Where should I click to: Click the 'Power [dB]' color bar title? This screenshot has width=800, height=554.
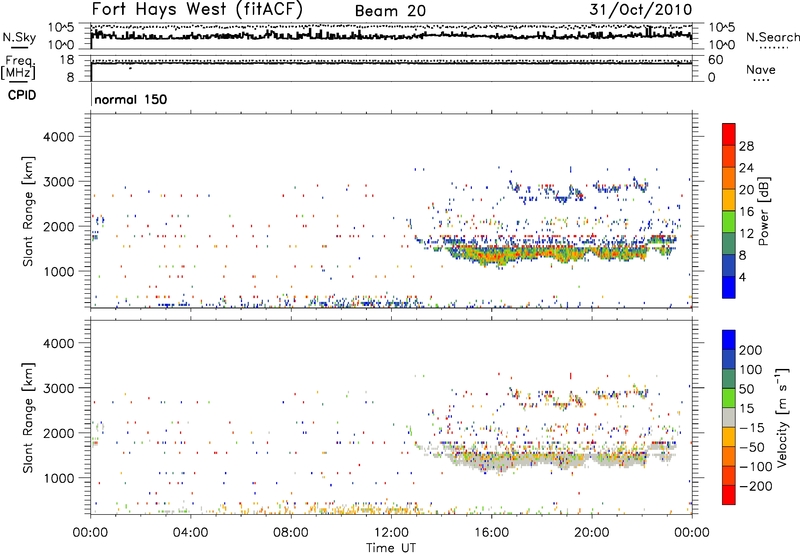pos(764,211)
